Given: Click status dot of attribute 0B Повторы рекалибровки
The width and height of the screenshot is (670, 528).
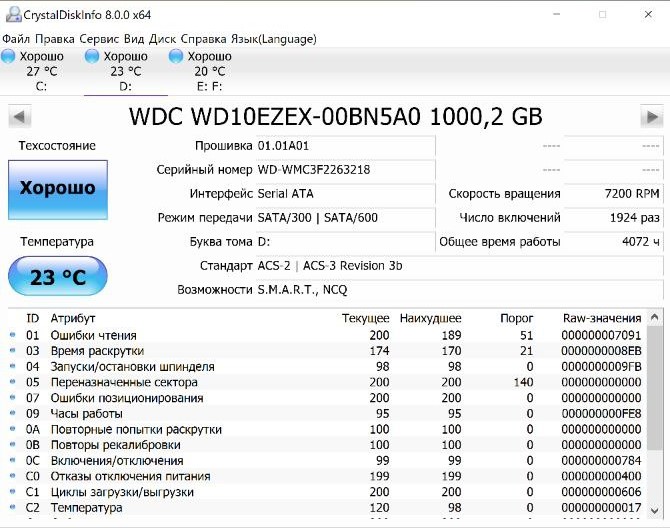Looking at the screenshot, I should pos(12,445).
